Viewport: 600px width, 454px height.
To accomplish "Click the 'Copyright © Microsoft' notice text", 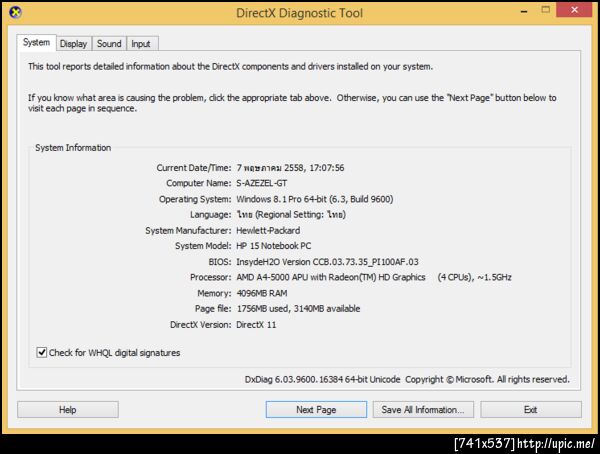I will (487, 379).
